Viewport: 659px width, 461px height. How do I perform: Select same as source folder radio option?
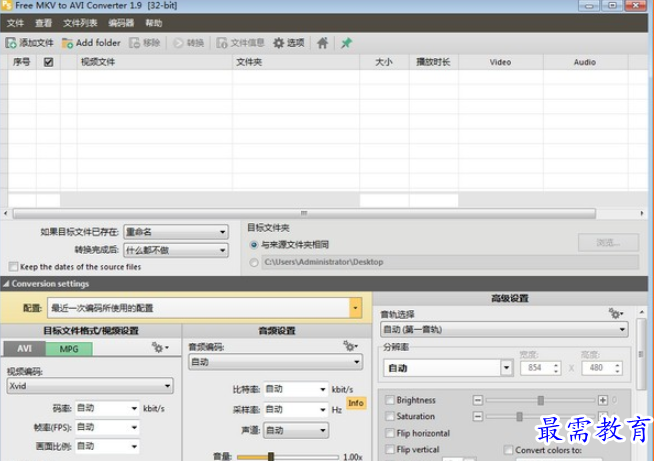(x=253, y=245)
